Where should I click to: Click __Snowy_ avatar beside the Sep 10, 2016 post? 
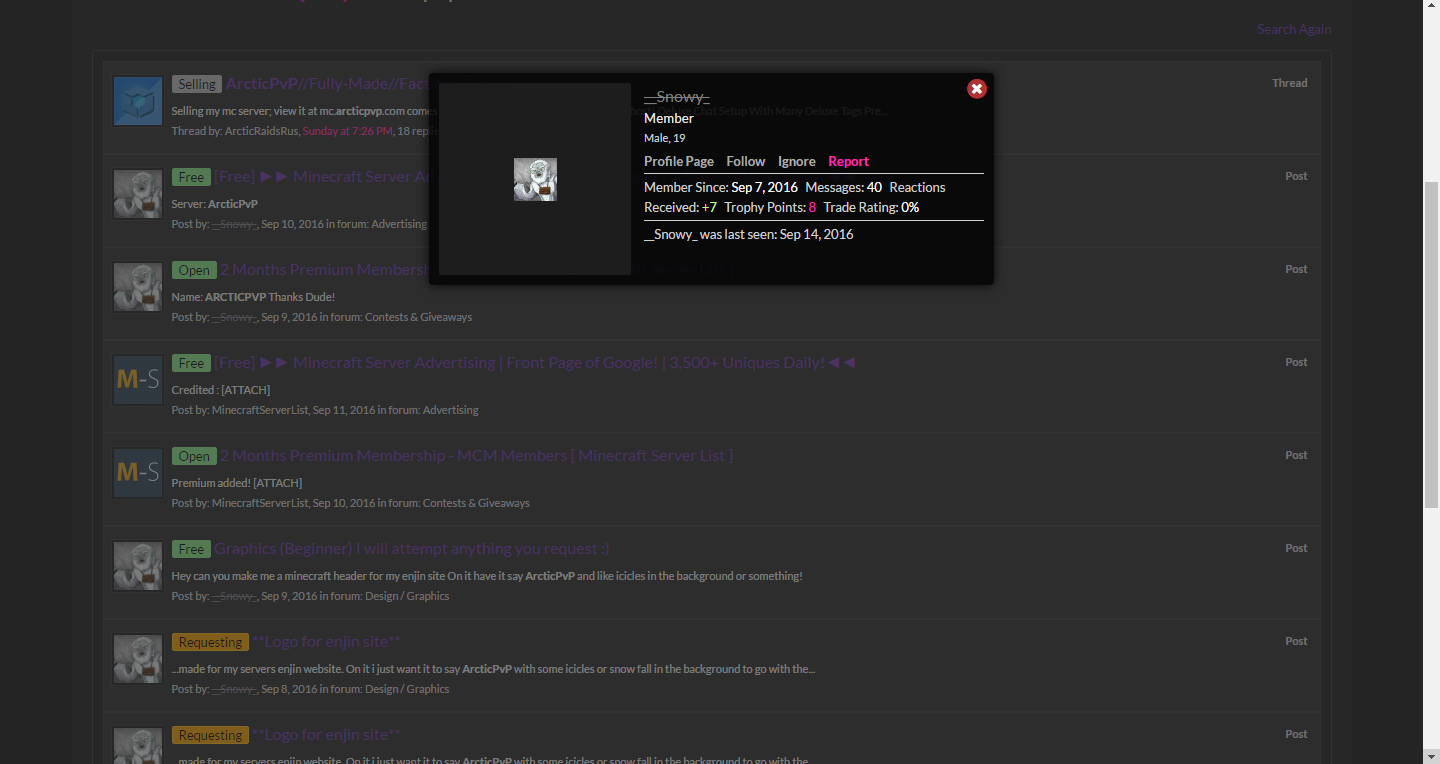(x=138, y=194)
